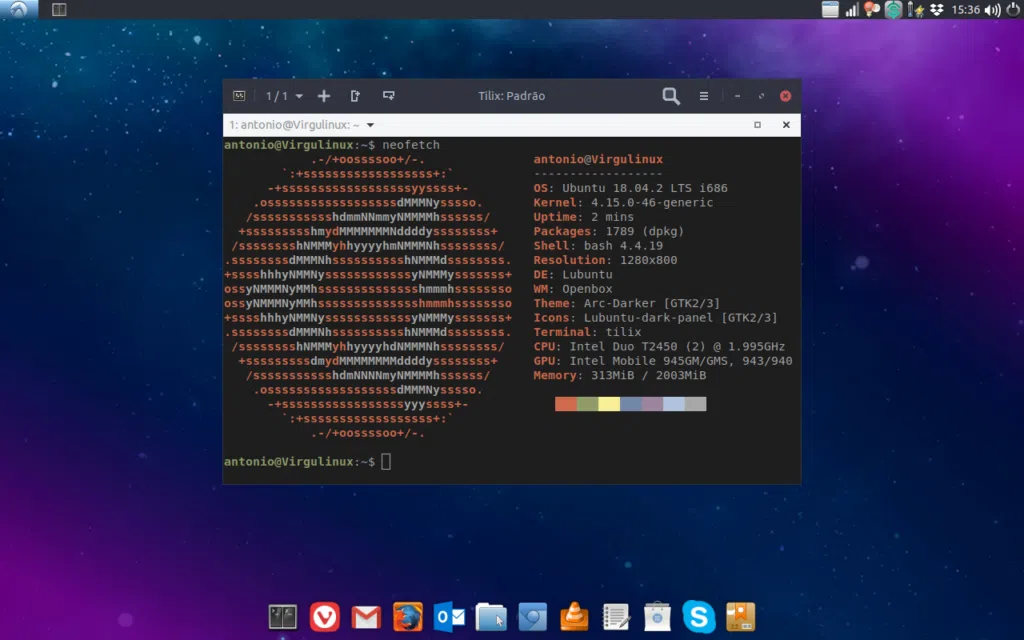This screenshot has width=1024, height=640.
Task: Open Skype from the dock
Action: [698, 617]
